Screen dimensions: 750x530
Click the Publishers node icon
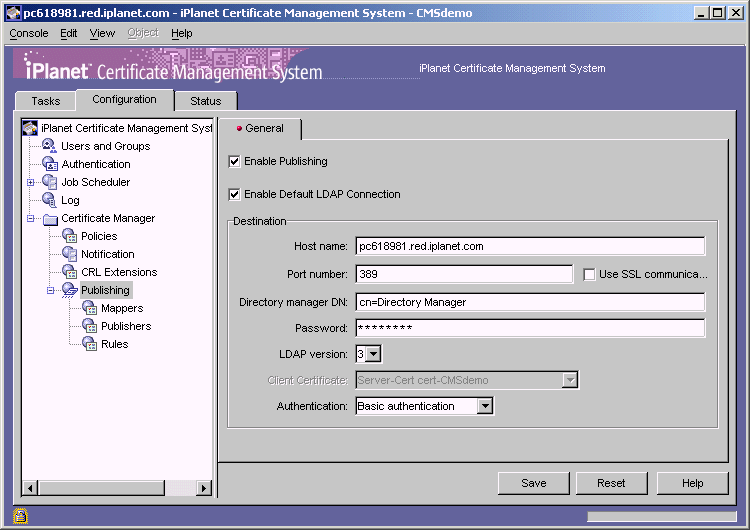(89, 326)
